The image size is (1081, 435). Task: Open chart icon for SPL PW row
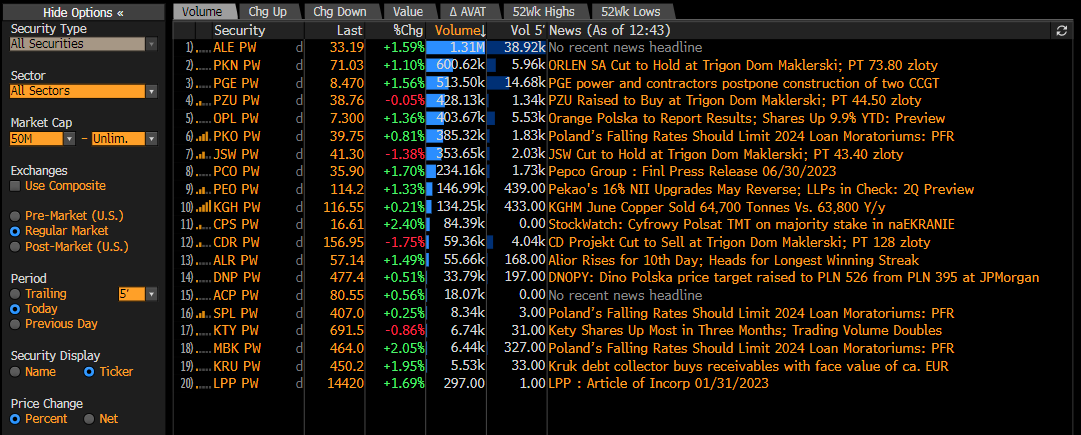pos(203,314)
